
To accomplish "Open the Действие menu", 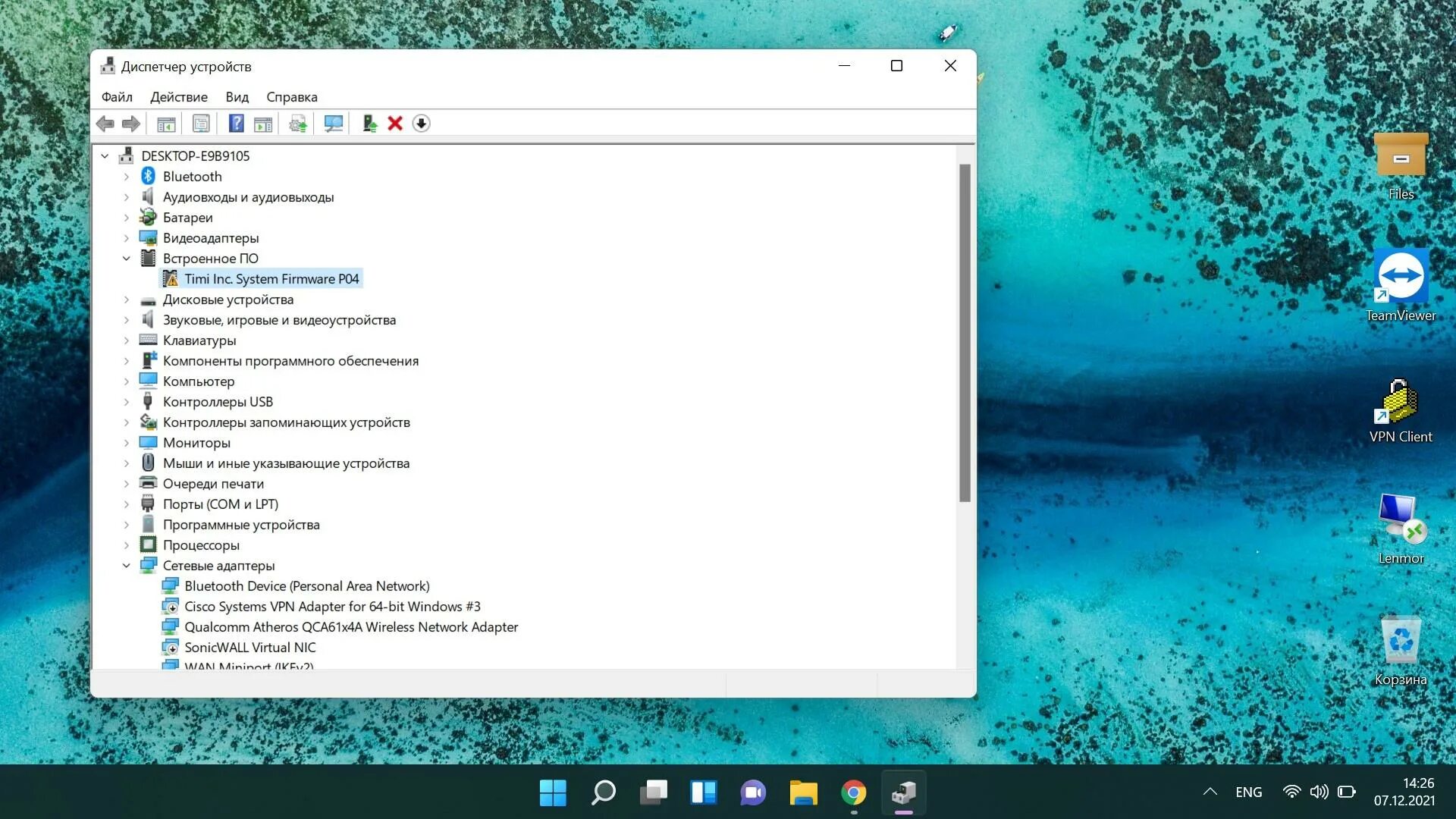I will [x=178, y=97].
